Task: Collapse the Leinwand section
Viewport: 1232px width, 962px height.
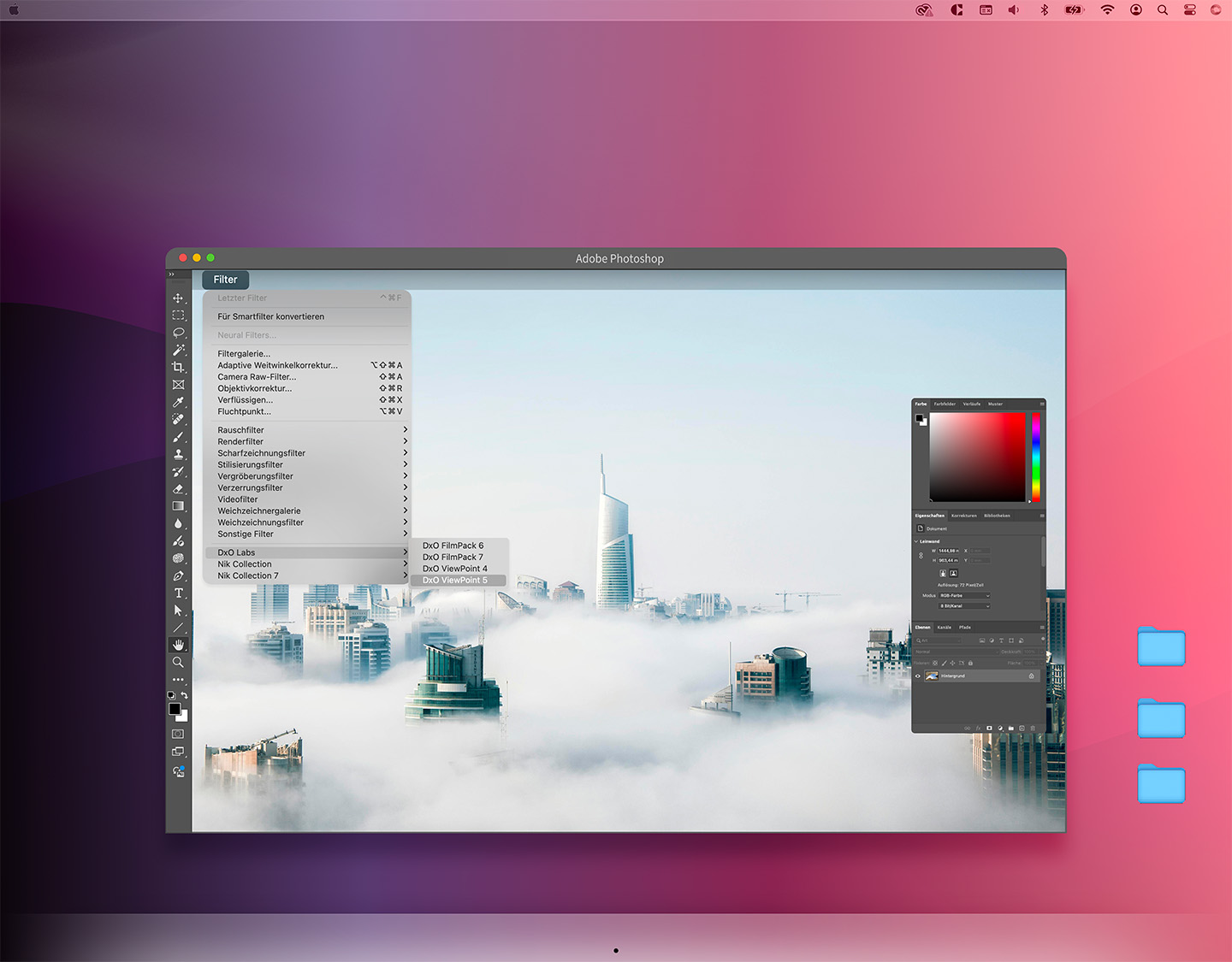Action: click(916, 541)
